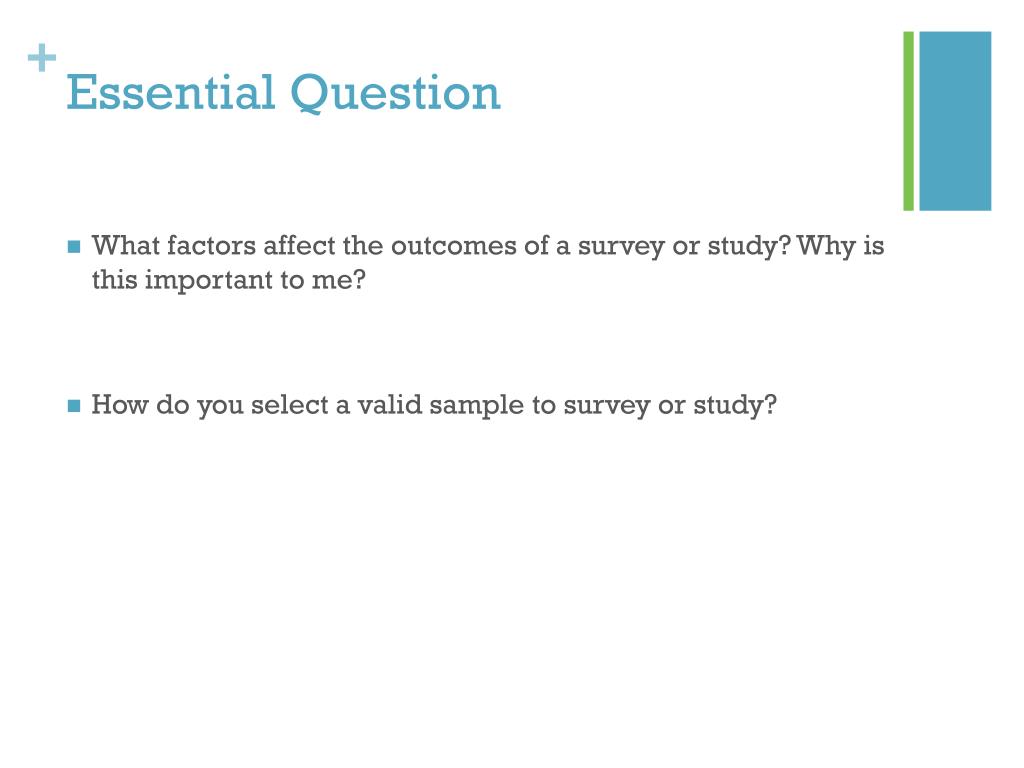1024x768 pixels.
Task: Select the blue rectangle in the corner
Action: coord(955,121)
